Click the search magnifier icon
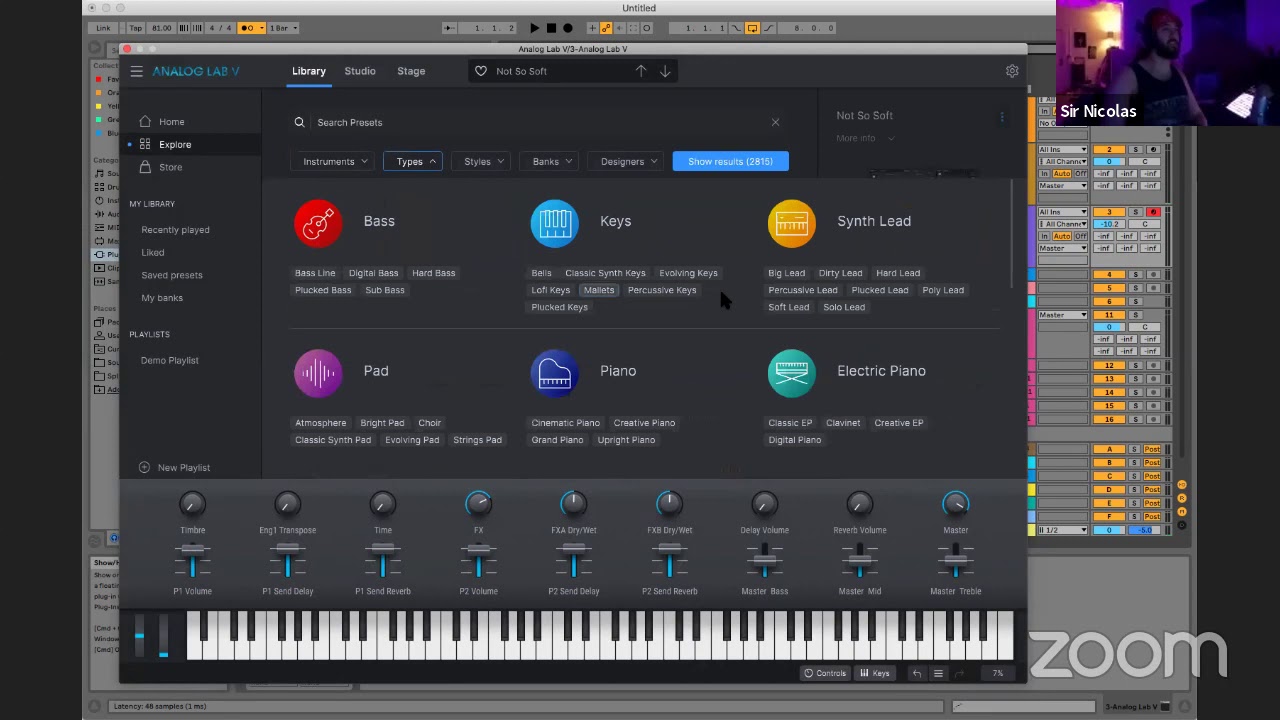1280x720 pixels. click(299, 122)
